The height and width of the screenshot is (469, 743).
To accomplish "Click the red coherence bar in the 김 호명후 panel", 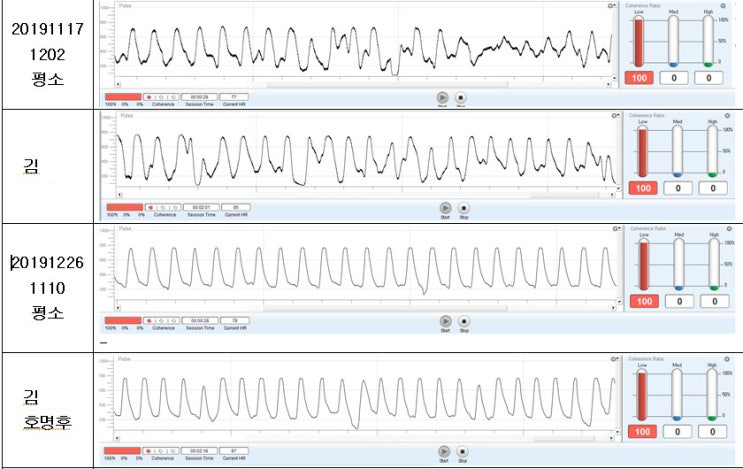I will click(x=122, y=451).
